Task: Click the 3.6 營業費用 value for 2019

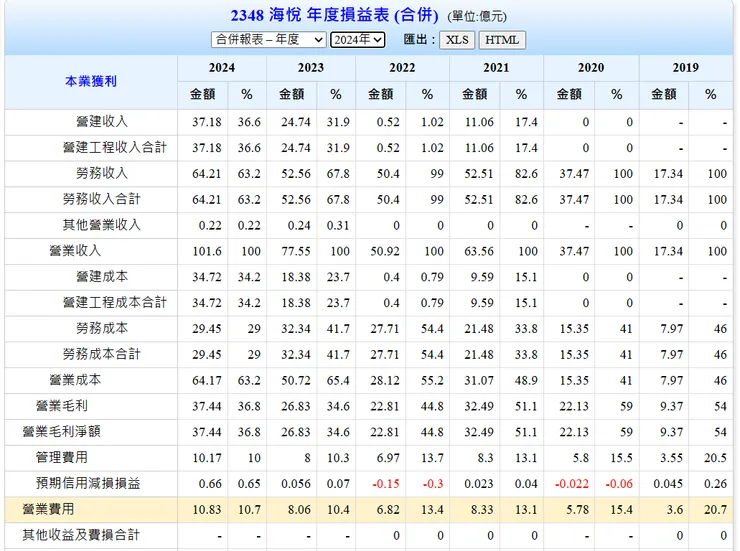Action: 675,509
